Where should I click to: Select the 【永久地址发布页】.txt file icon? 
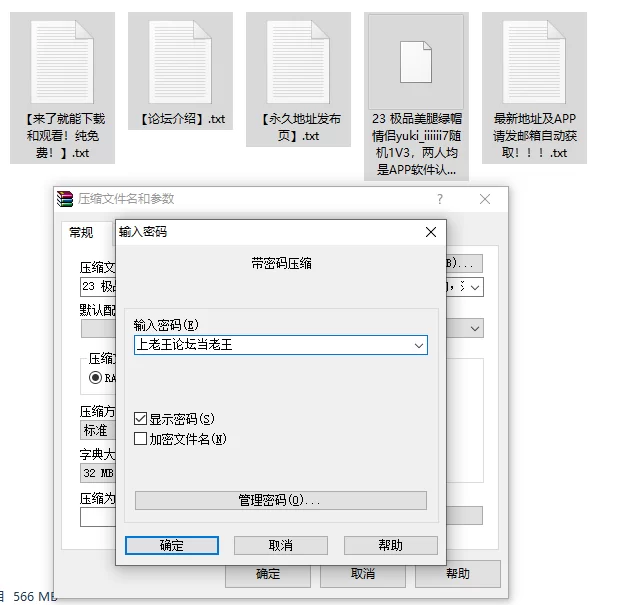pos(298,62)
